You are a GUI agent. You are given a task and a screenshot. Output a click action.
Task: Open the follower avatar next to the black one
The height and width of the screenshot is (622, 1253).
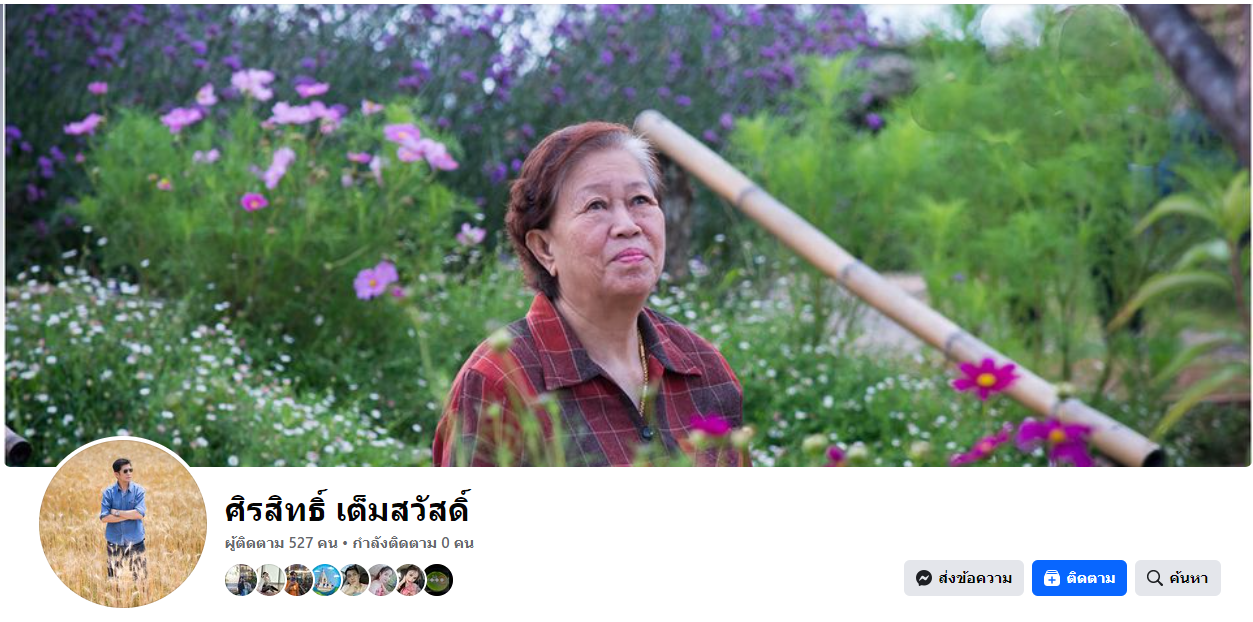point(410,580)
